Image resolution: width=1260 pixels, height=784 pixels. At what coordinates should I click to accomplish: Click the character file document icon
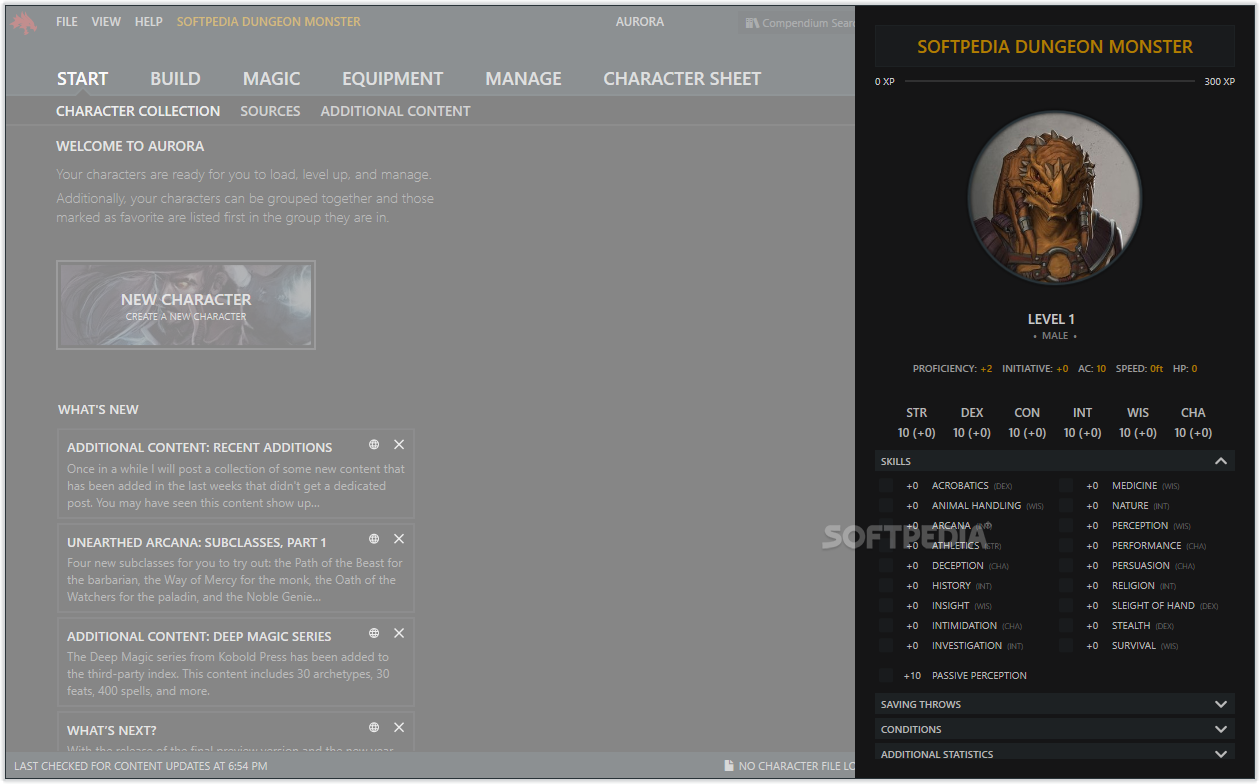click(729, 766)
